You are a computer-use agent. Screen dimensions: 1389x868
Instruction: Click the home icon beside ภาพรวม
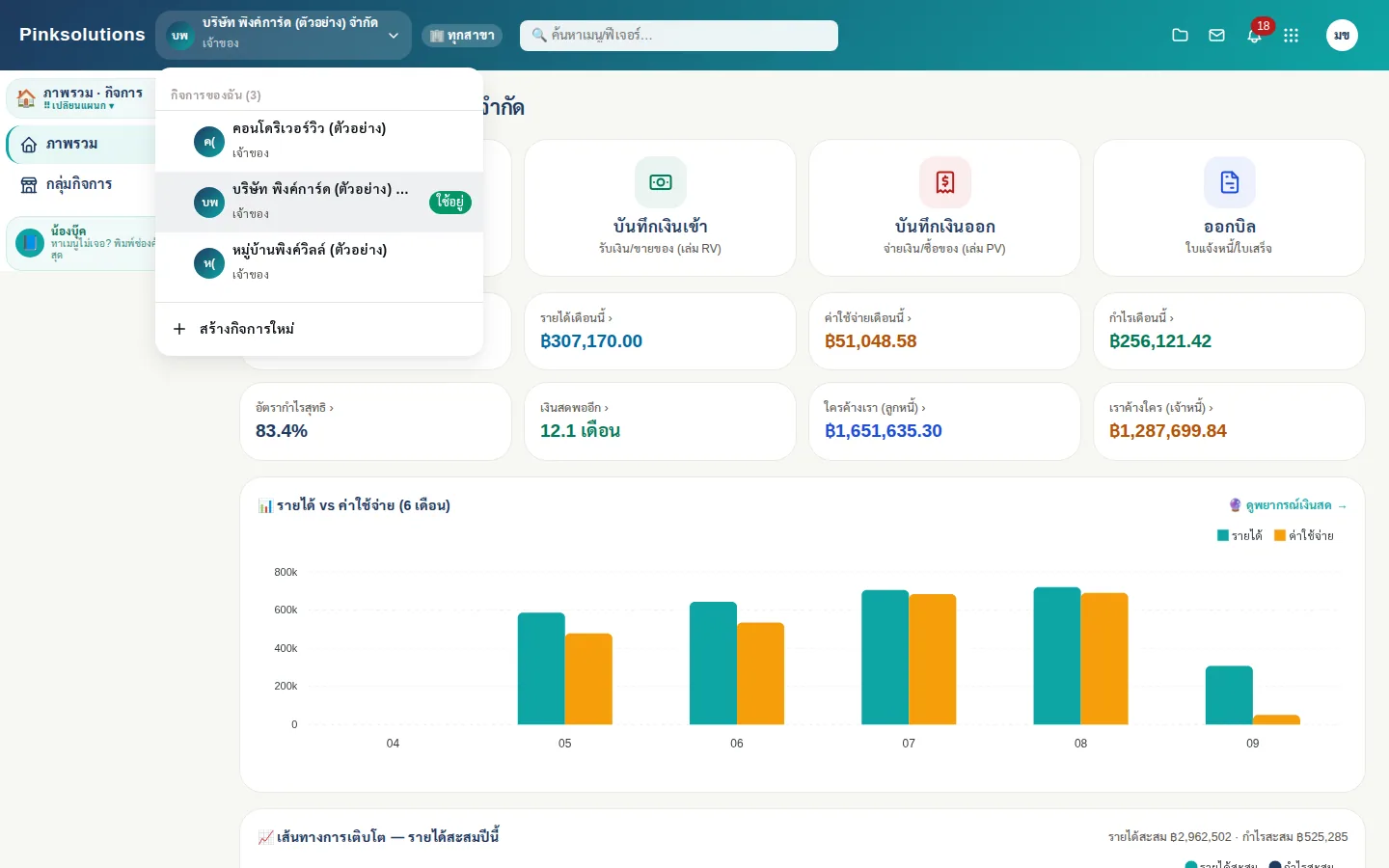click(29, 145)
